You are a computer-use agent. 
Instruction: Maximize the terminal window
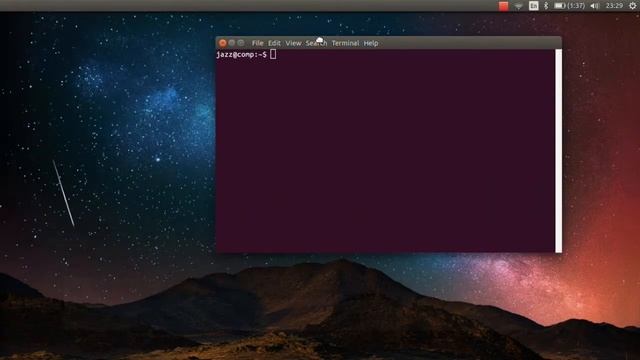(x=241, y=43)
